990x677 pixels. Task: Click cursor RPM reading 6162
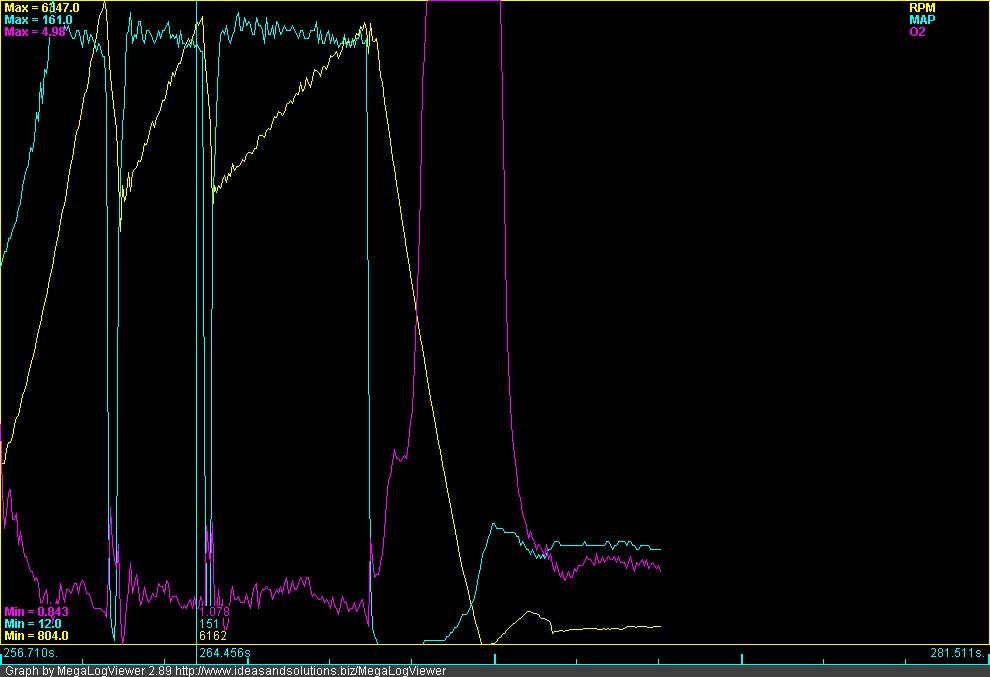pyautogui.click(x=212, y=635)
